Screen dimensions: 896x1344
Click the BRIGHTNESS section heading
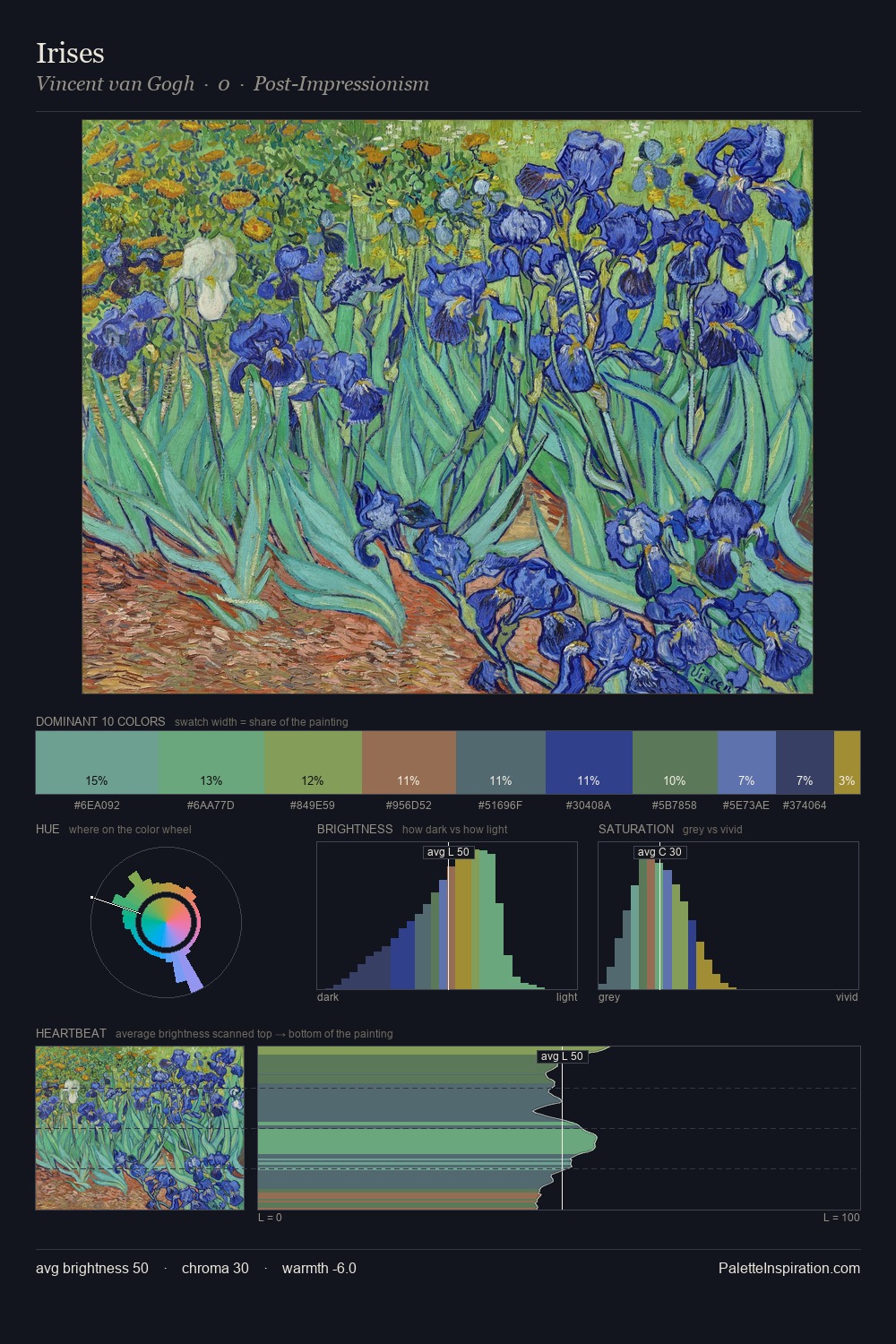coord(355,829)
